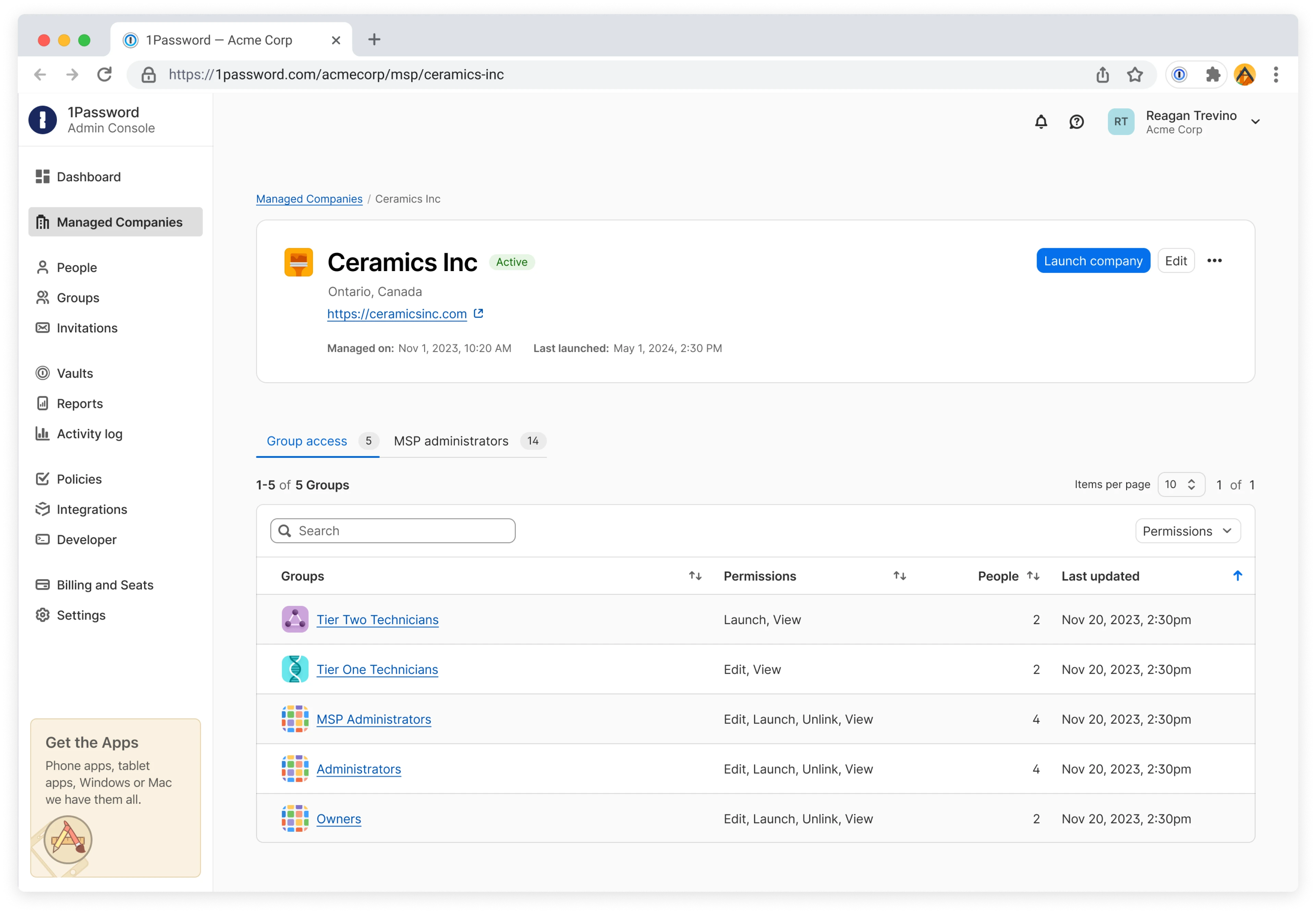Toggle sort order on Groups column

click(x=694, y=576)
